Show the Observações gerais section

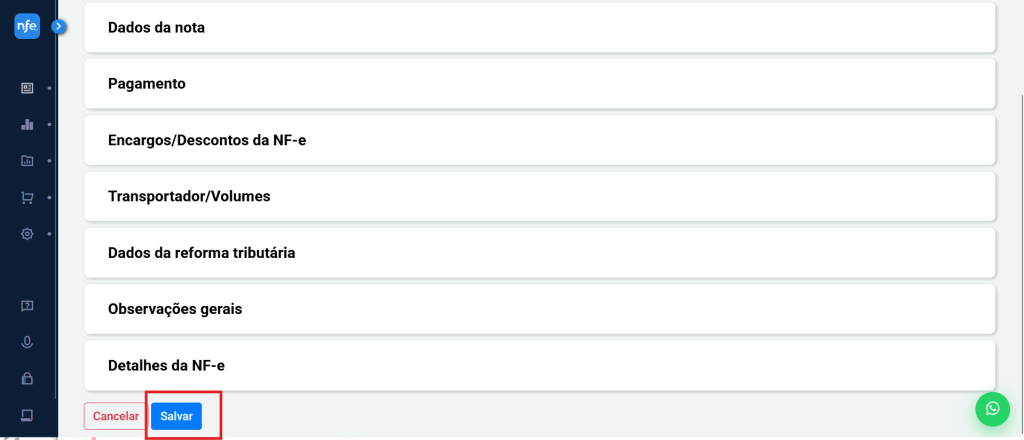540,309
